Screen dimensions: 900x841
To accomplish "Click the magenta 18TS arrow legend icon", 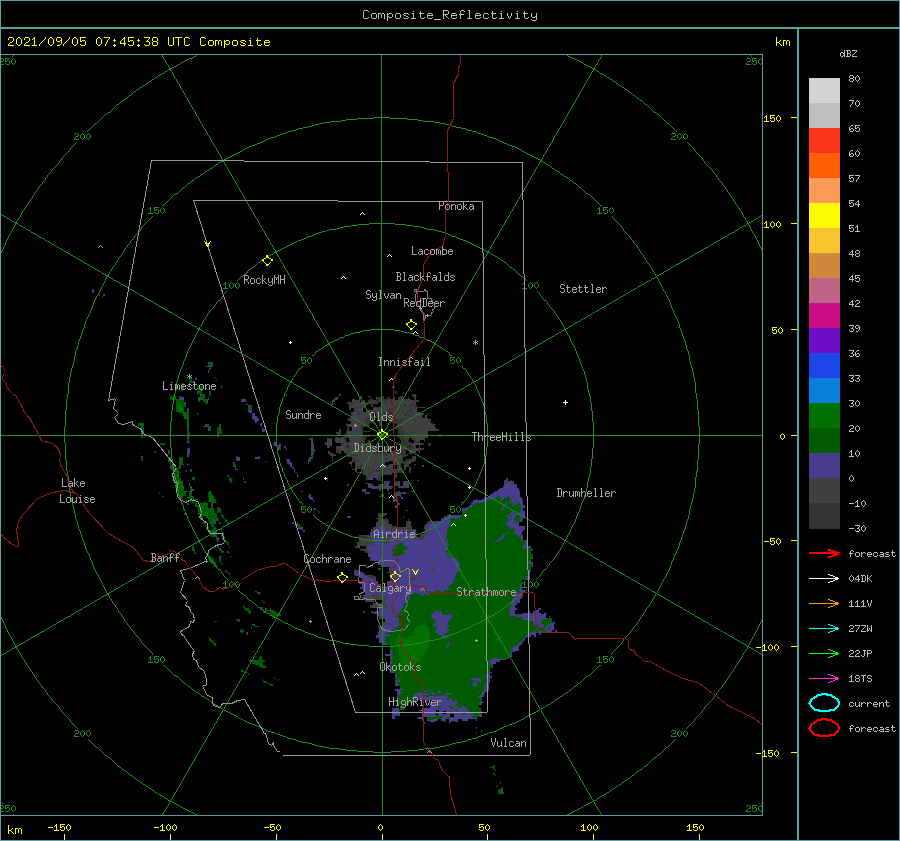I will (824, 679).
